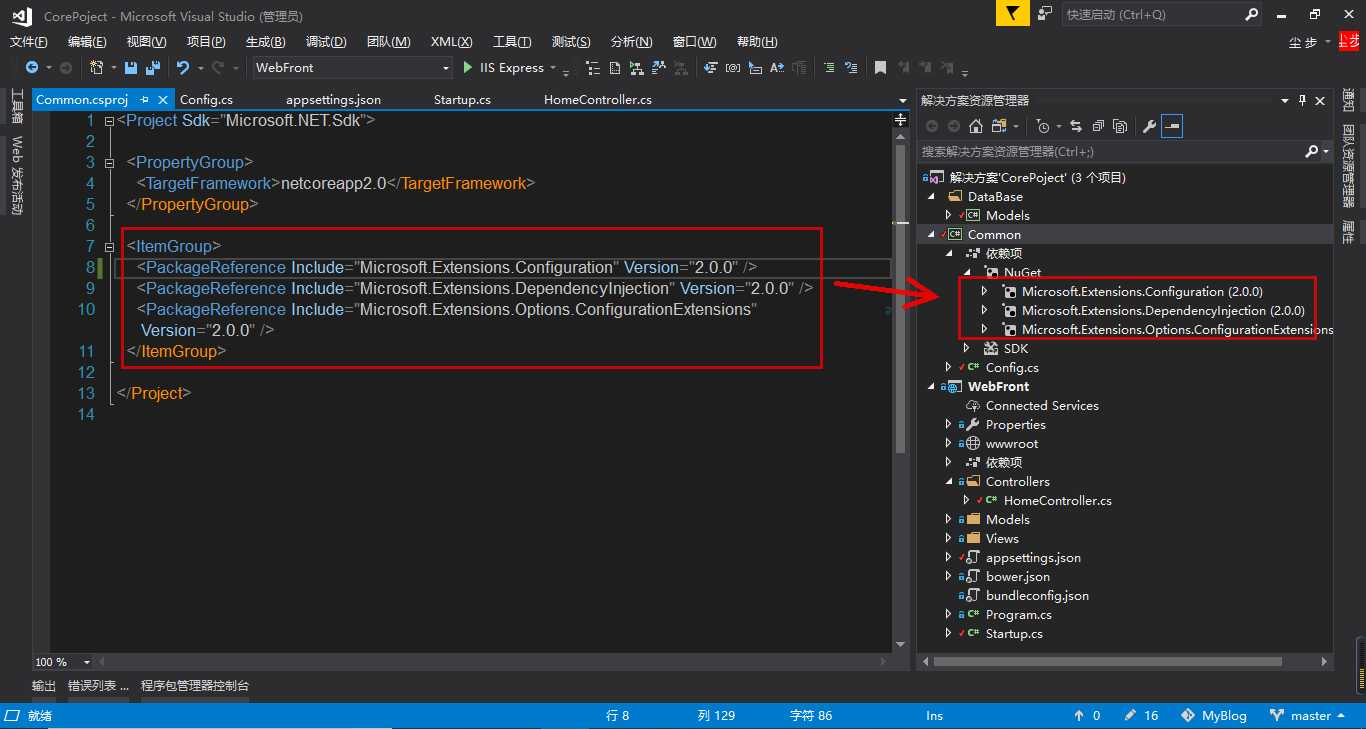Toggle the Preview Selected Items icon
This screenshot has width=1366, height=729.
[1172, 127]
